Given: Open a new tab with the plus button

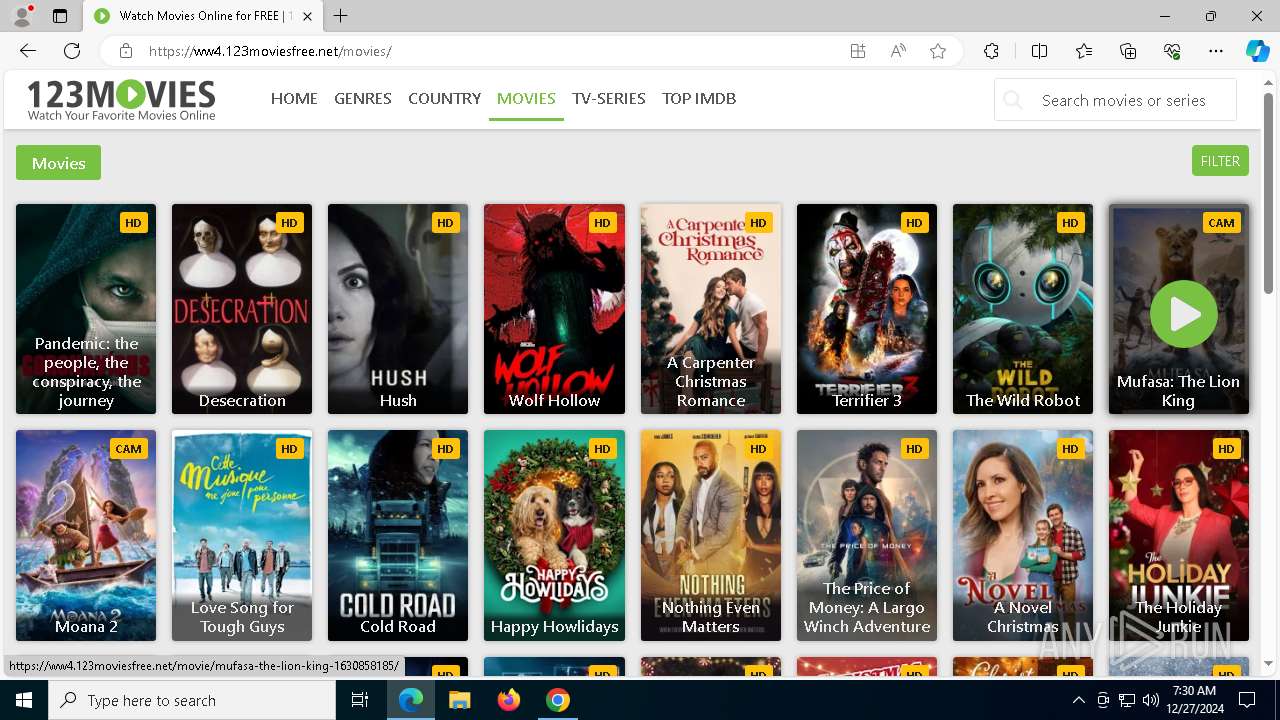Looking at the screenshot, I should (x=341, y=16).
